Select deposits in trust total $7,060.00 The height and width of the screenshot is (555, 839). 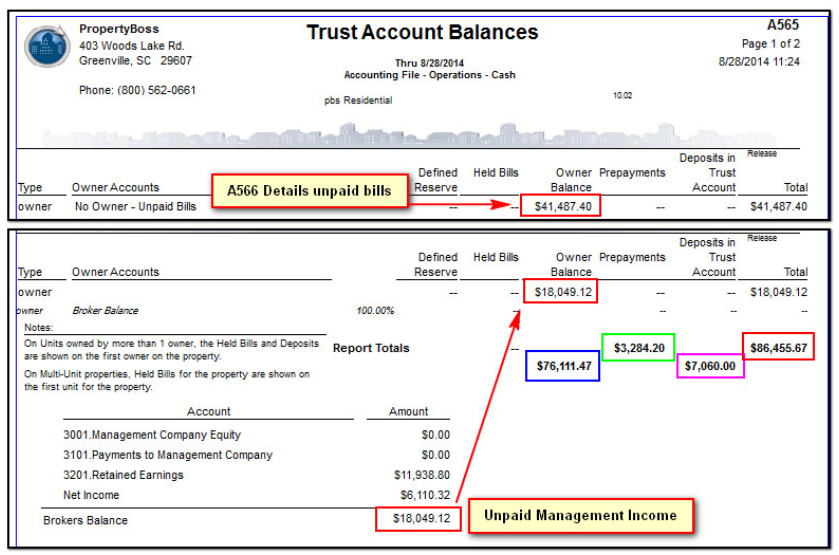pos(710,366)
